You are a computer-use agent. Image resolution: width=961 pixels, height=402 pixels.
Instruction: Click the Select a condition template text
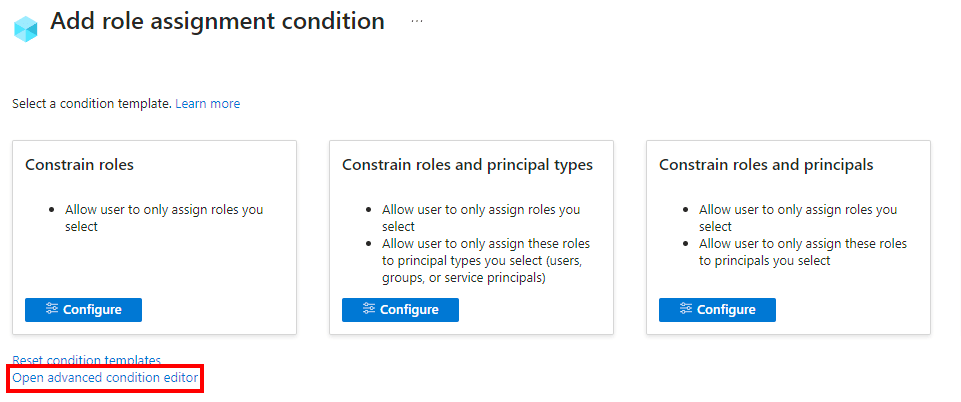pyautogui.click(x=91, y=104)
